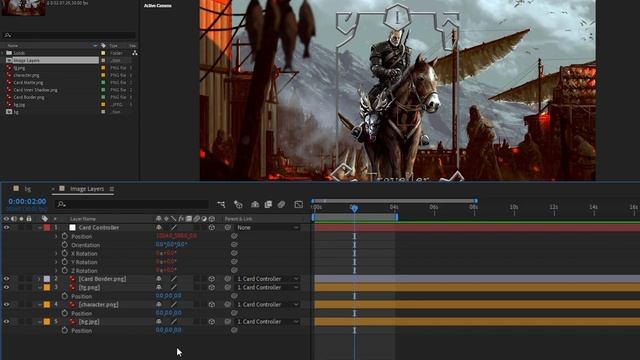Click the label tag column icon in Project panel

(103, 46)
